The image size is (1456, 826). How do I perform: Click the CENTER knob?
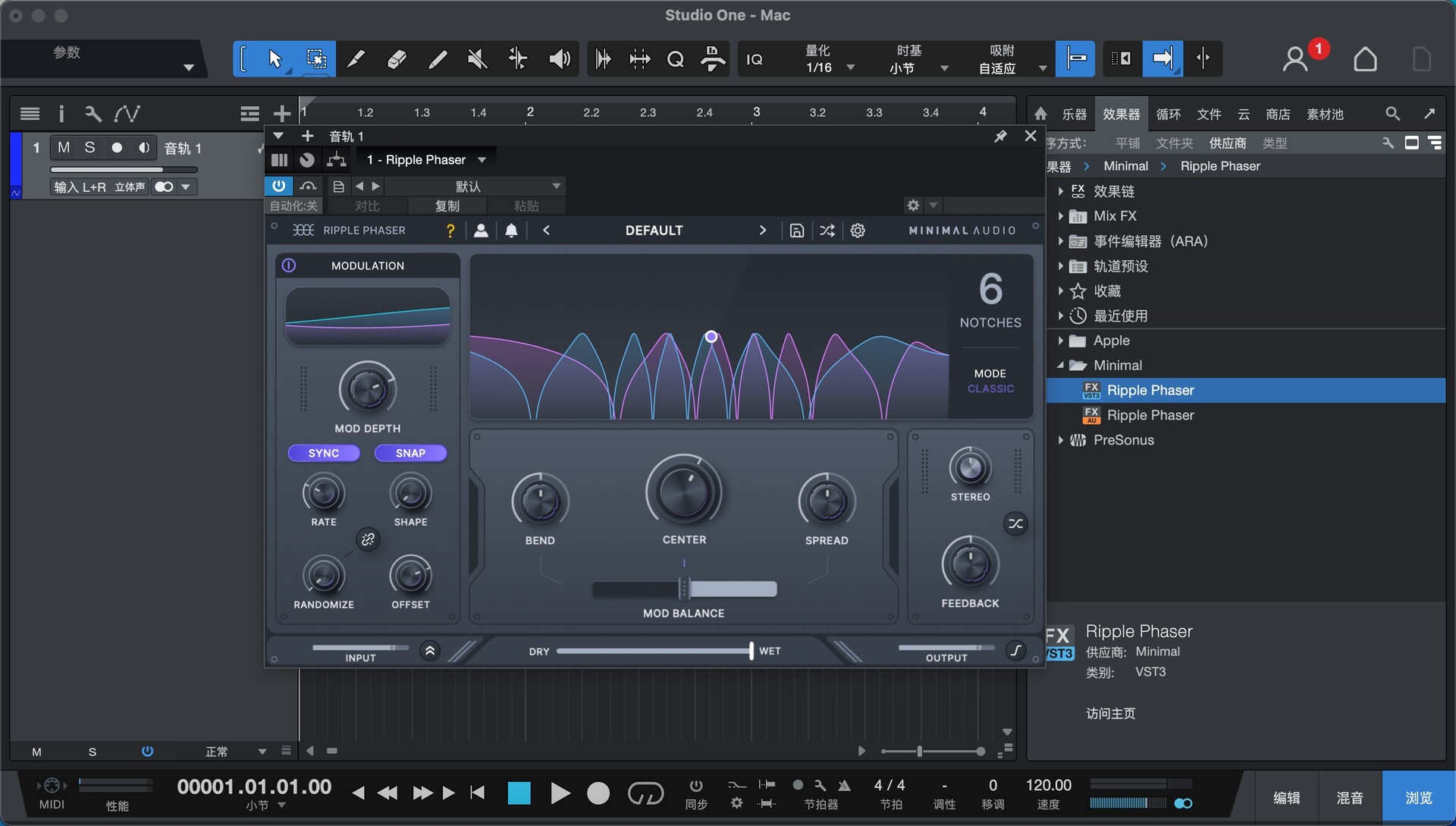click(683, 492)
